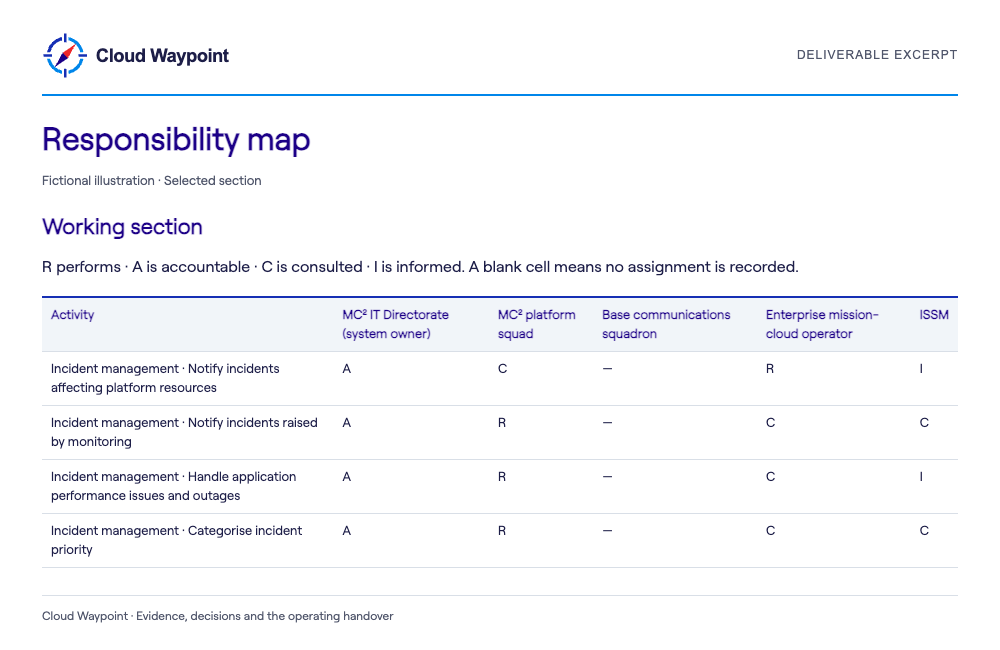
Task: Click the A cell in raised by monitoring row
Action: [346, 423]
